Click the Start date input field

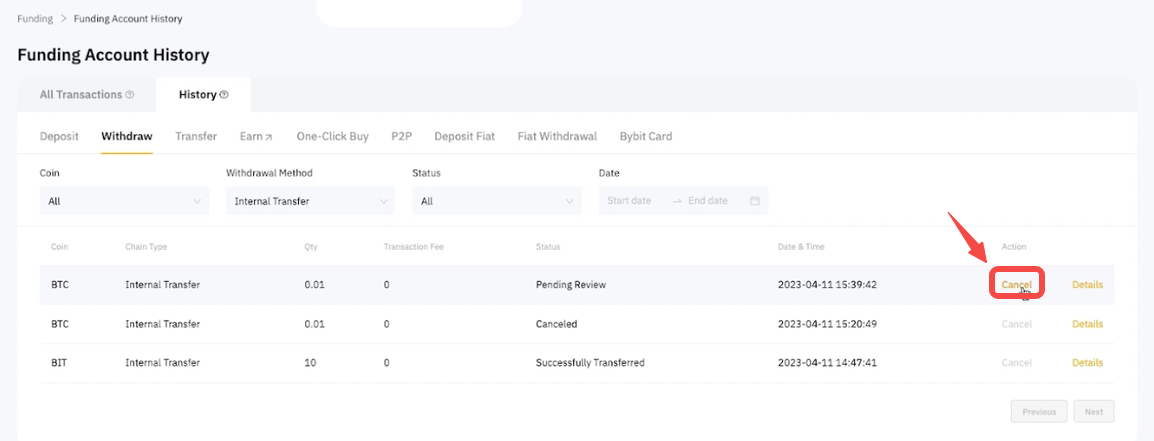point(630,201)
